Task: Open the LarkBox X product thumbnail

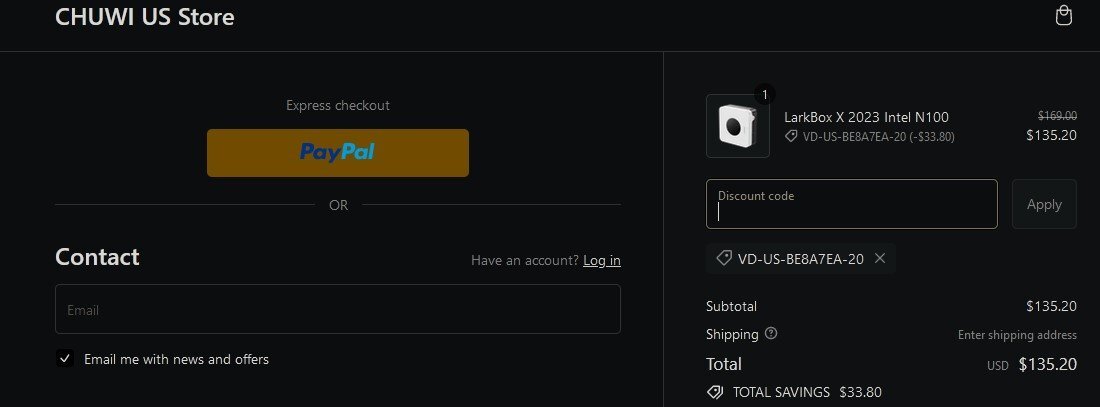Action: [x=738, y=126]
